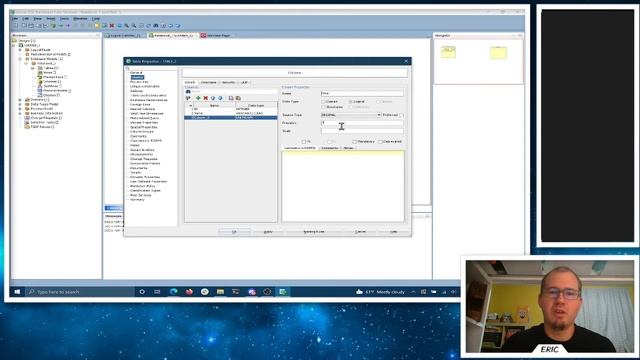Remove selected column with red X icon
The image size is (640, 360).
[206, 98]
